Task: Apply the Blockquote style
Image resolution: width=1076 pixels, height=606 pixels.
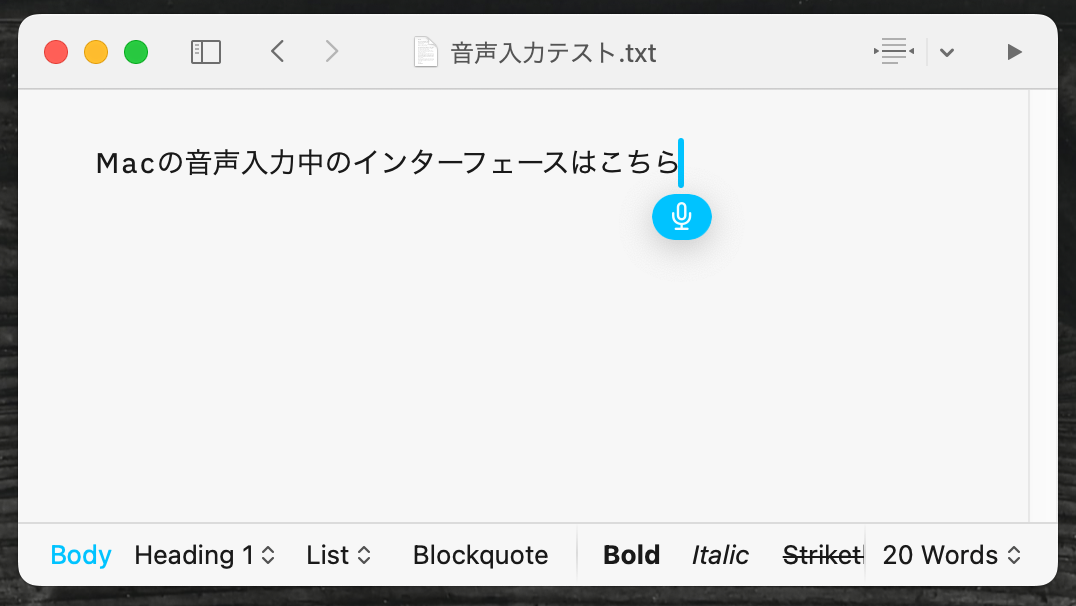Action: coord(480,555)
